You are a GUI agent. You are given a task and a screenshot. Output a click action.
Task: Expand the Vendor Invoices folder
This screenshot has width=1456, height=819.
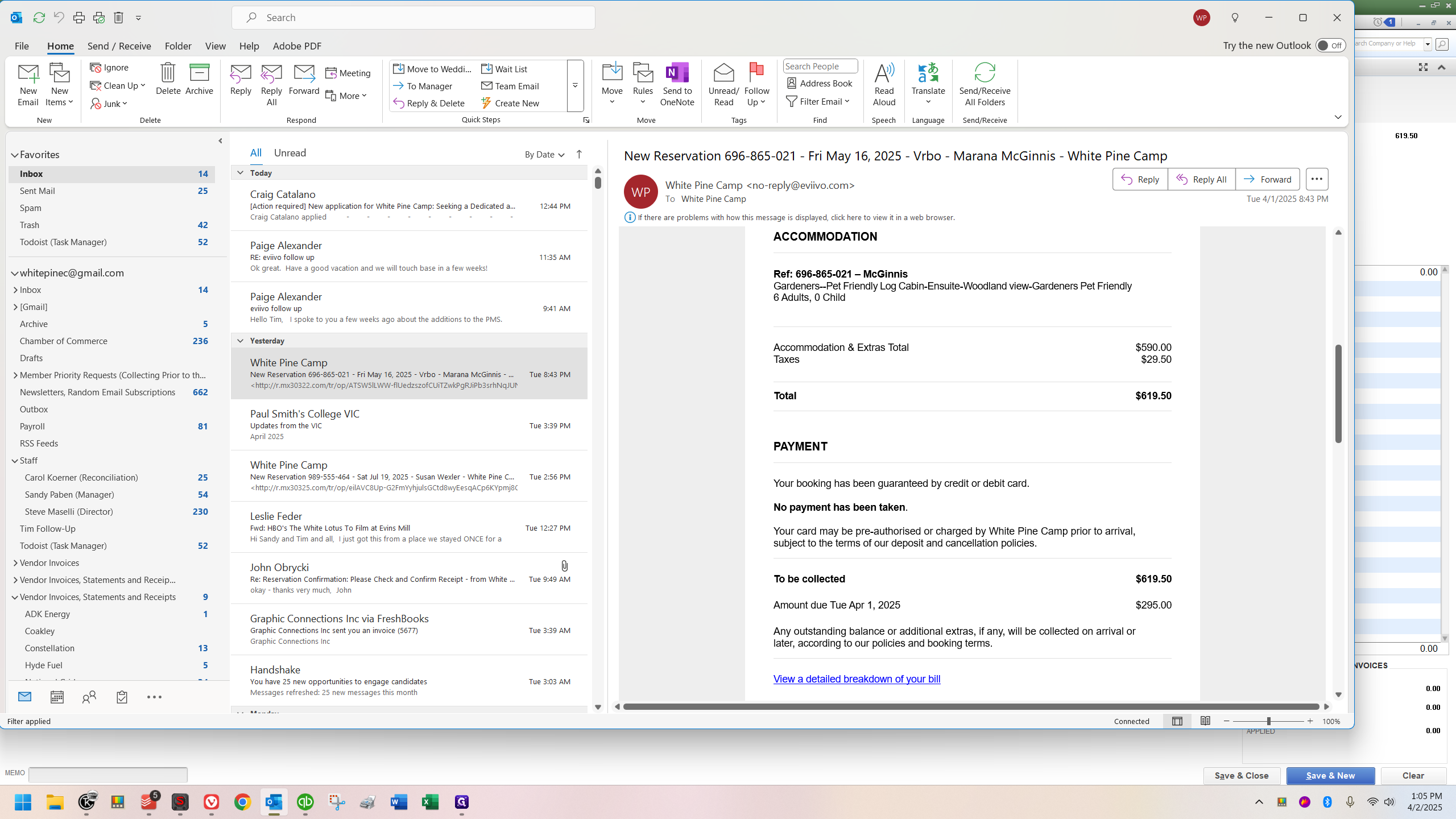tap(15, 563)
